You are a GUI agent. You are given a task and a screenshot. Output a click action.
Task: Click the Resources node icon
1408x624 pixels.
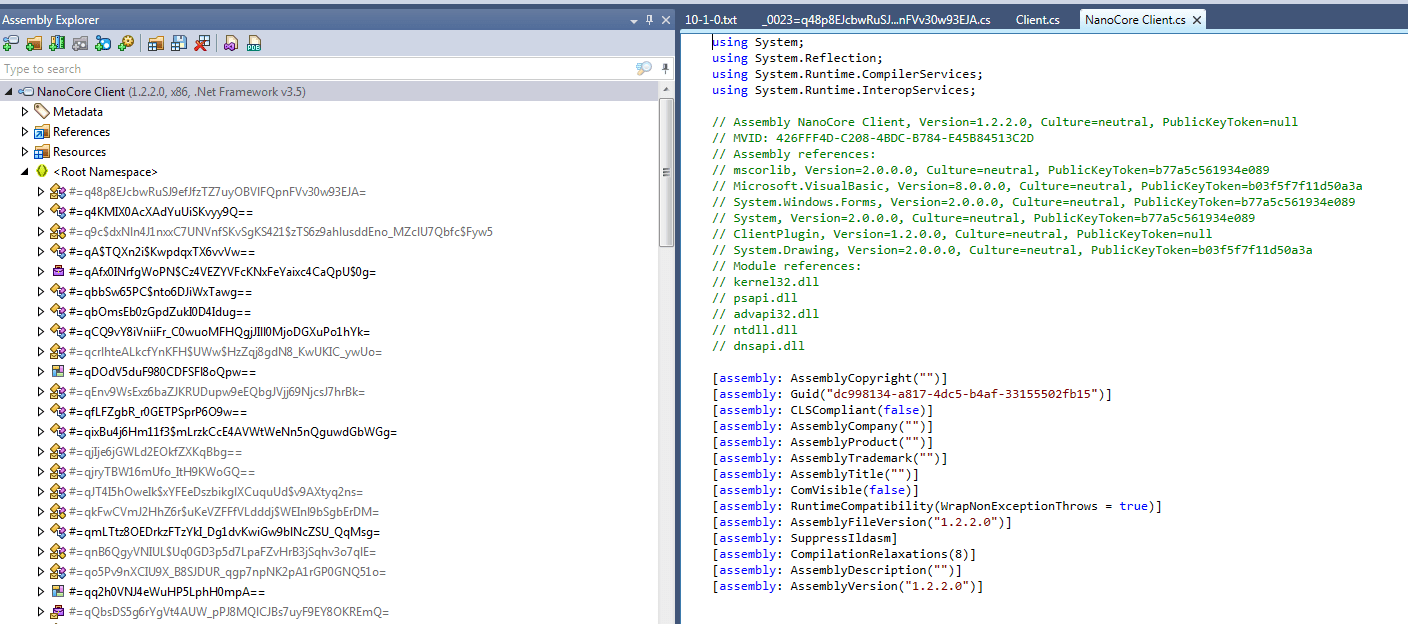pos(42,151)
